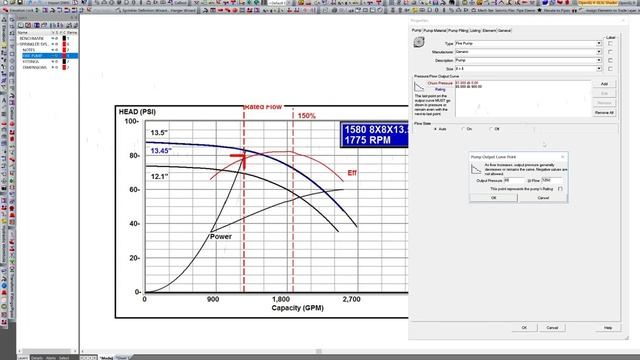
Task: Select SPRINKLER SYS layer row
Action: coord(33,44)
